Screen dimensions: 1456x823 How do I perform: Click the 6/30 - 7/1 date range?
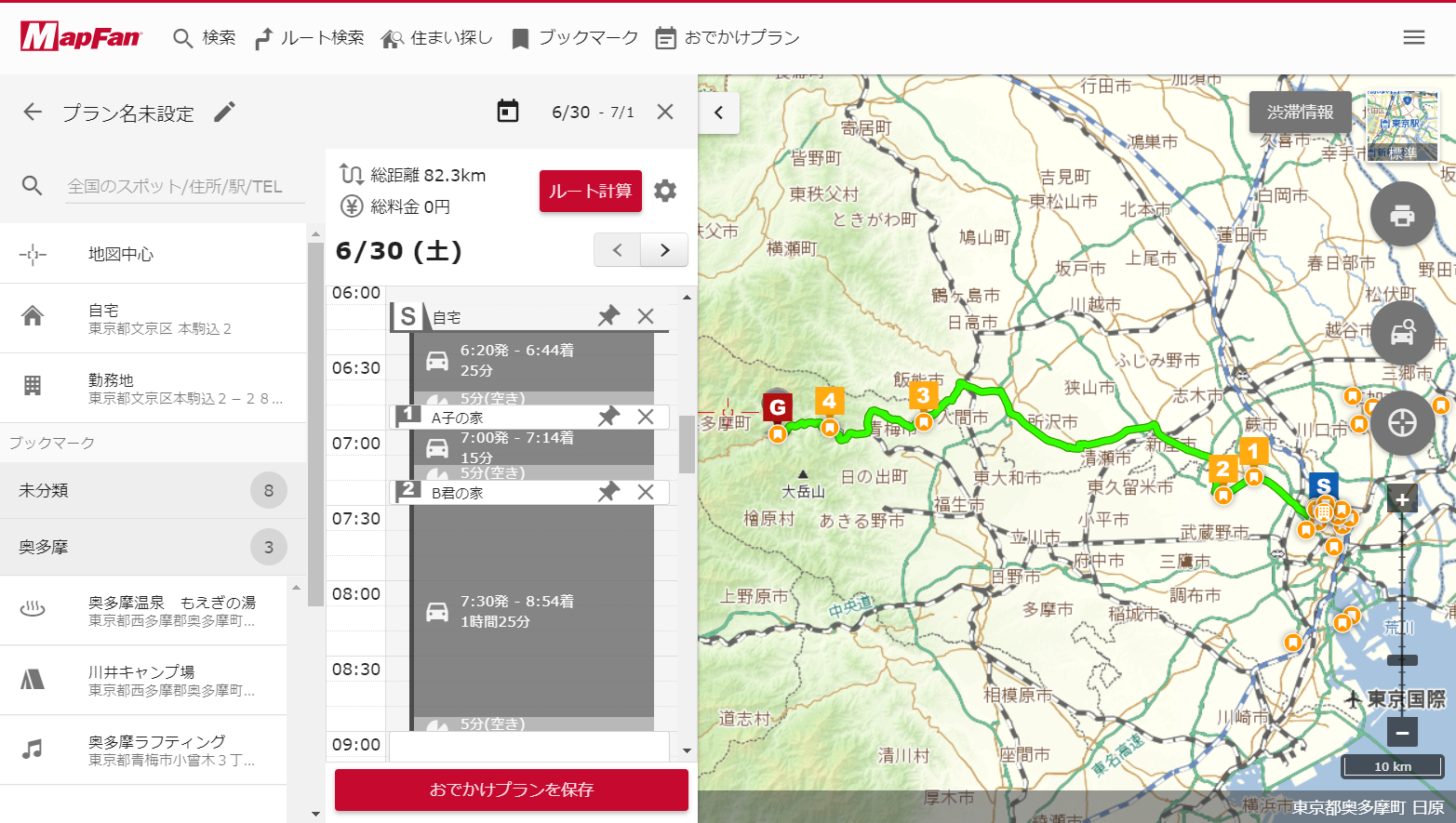point(593,113)
